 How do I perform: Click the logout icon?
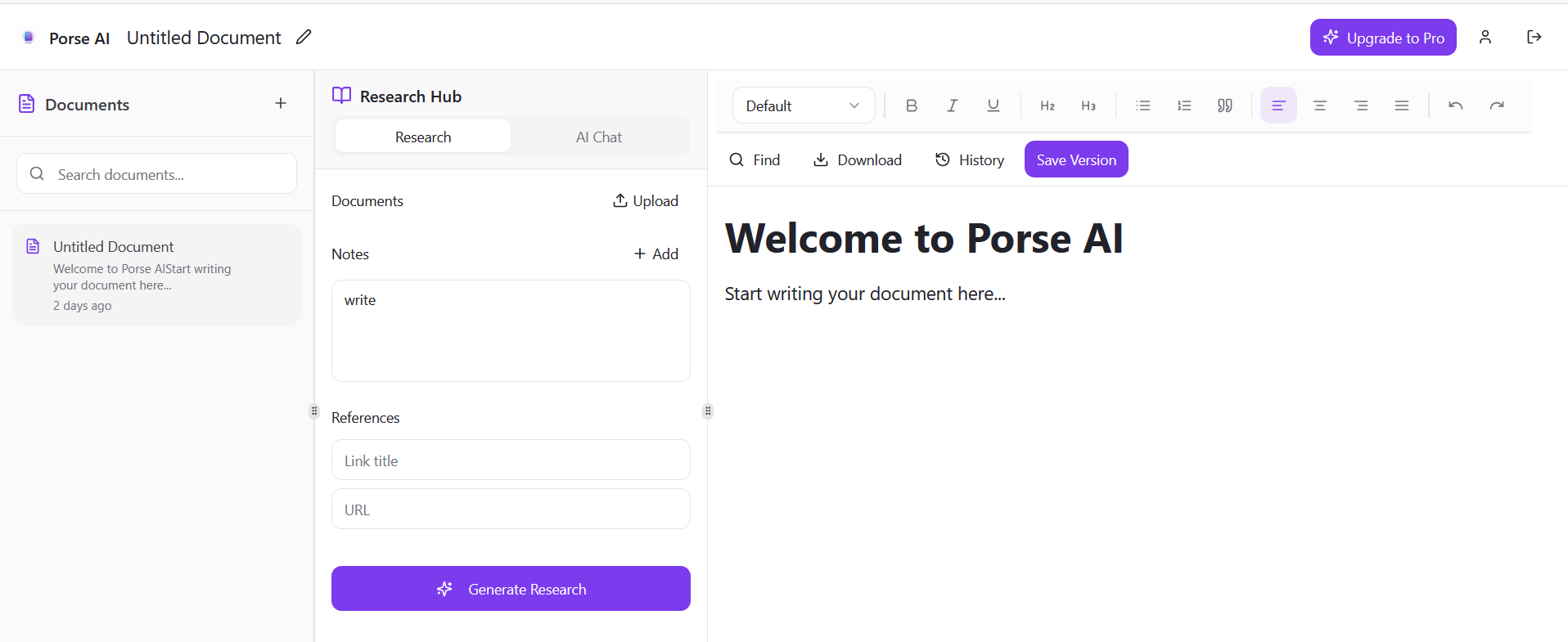[x=1534, y=37]
